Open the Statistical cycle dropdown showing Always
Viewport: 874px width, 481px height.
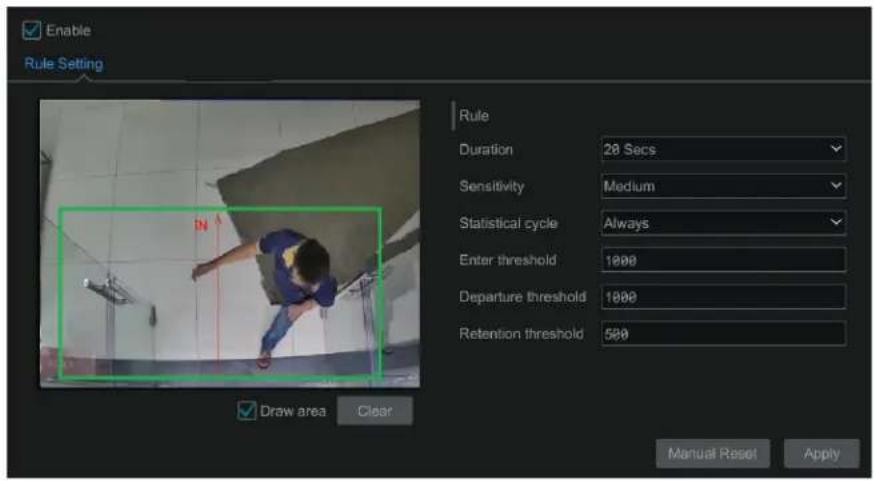[724, 223]
